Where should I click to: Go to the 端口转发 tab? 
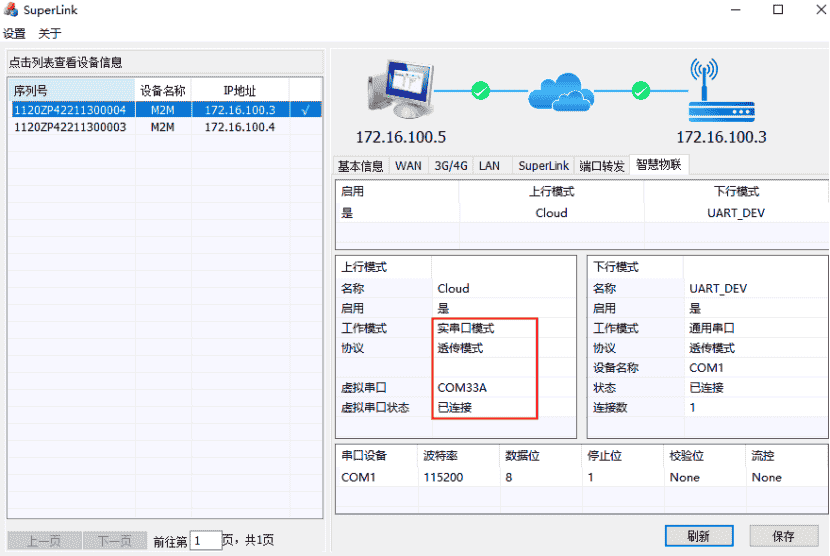point(602,166)
